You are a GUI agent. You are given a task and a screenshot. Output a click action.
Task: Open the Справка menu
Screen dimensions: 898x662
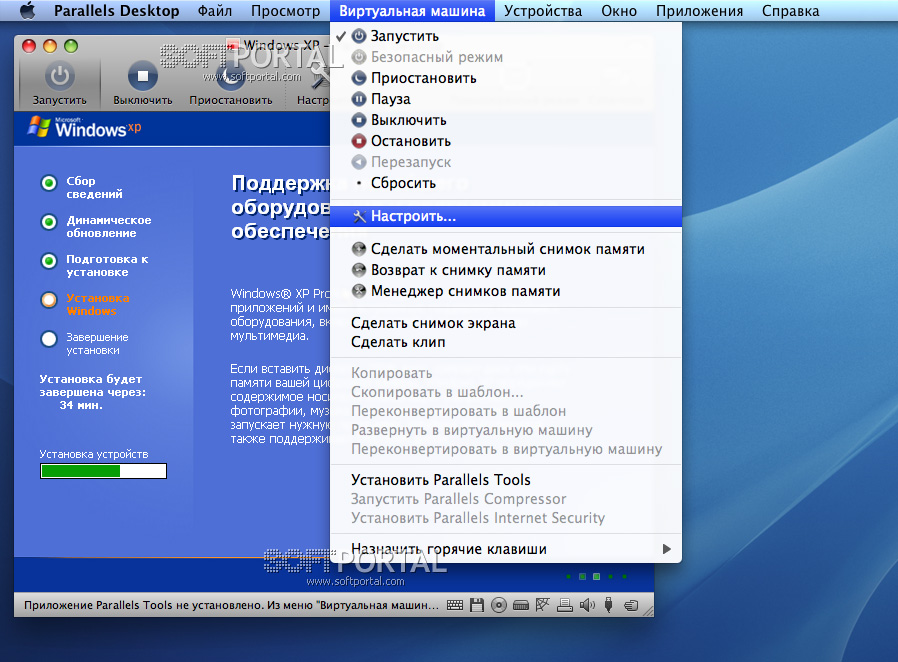pos(790,11)
